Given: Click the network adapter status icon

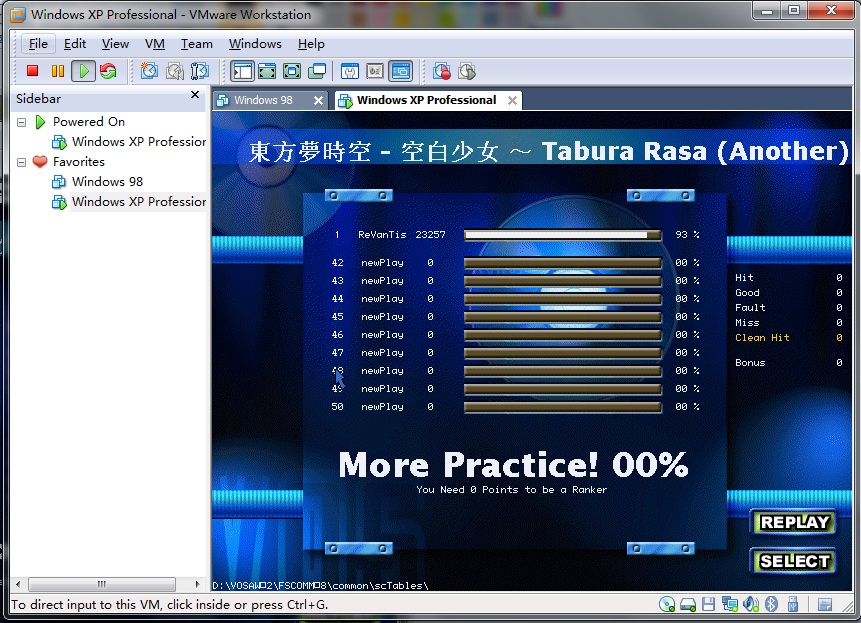Looking at the screenshot, I should [730, 604].
